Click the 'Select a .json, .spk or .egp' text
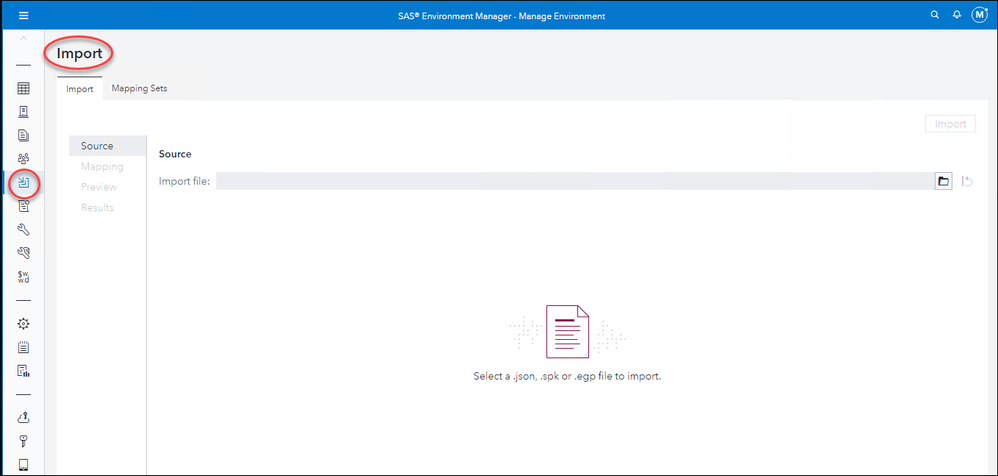 (568, 376)
